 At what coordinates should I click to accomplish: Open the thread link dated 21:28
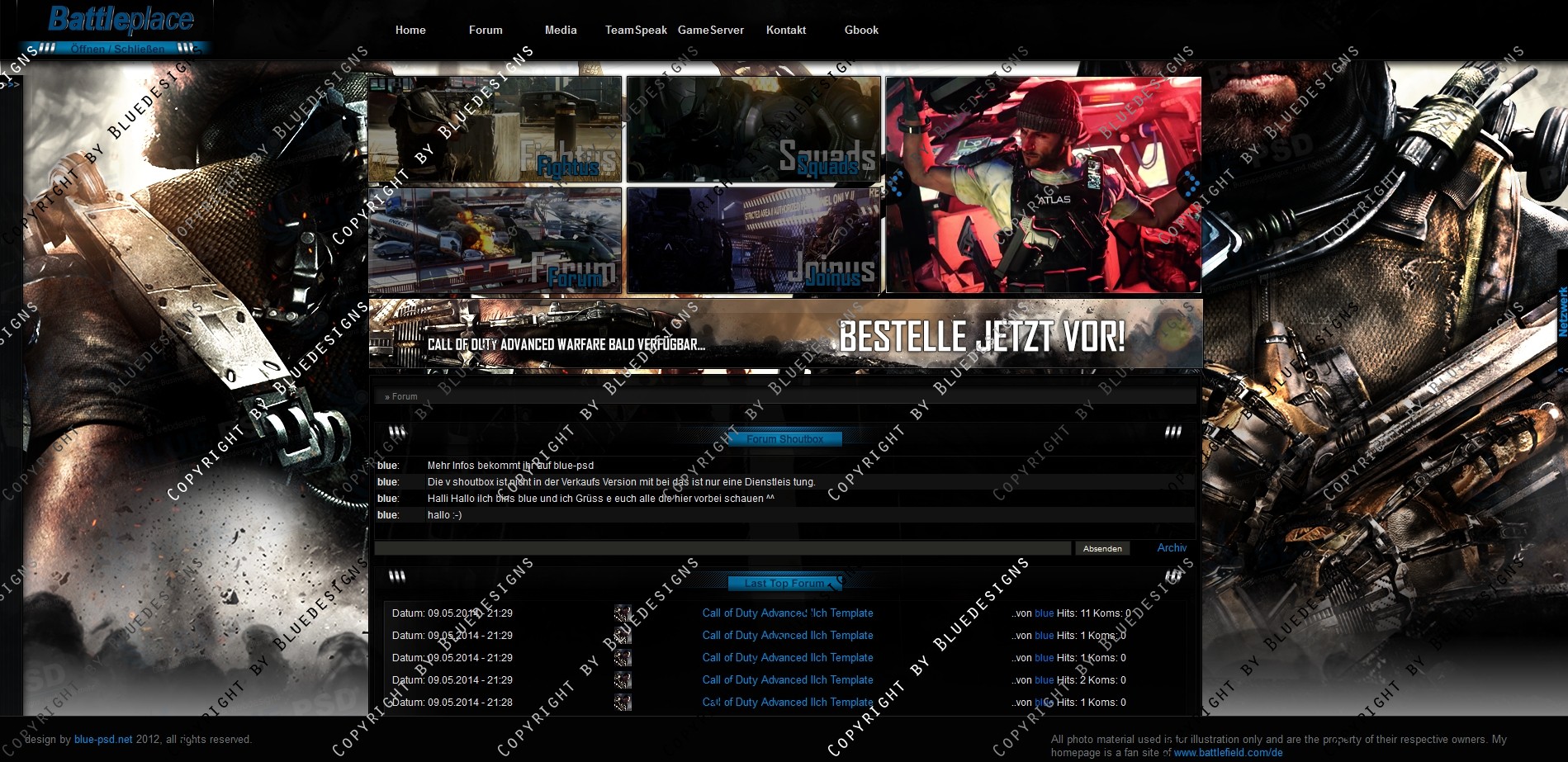788,702
